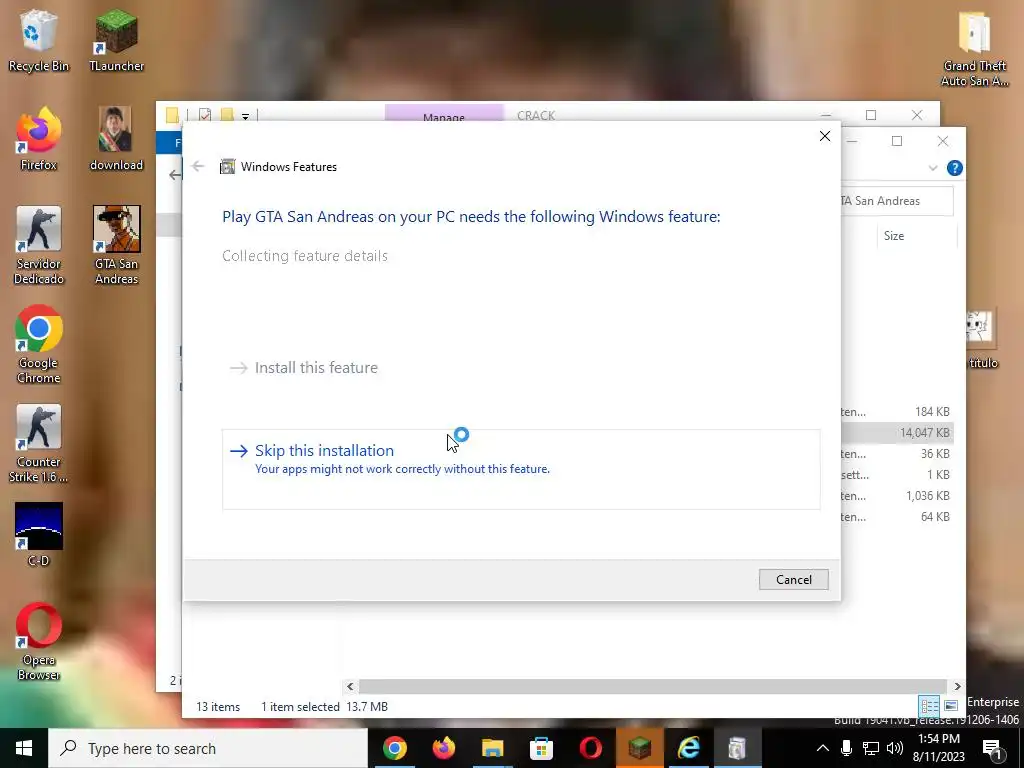The width and height of the screenshot is (1024, 768).
Task: Expand the ribbon chevron in Explorer window
Action: pyautogui.click(x=933, y=168)
